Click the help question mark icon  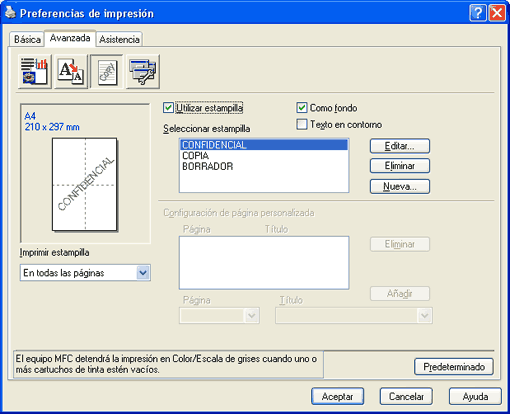[478, 13]
